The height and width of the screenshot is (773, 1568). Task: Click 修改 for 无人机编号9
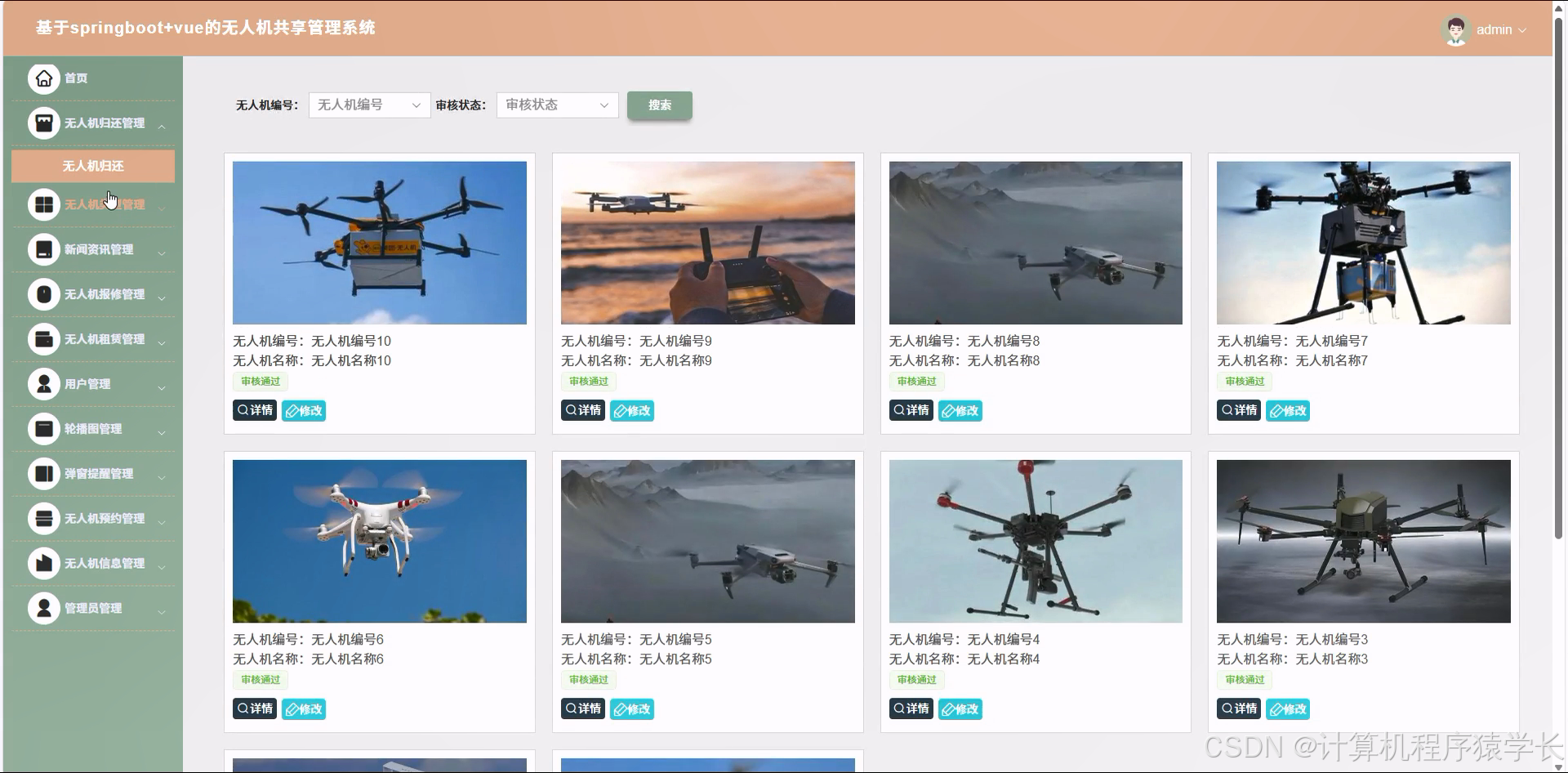(632, 411)
